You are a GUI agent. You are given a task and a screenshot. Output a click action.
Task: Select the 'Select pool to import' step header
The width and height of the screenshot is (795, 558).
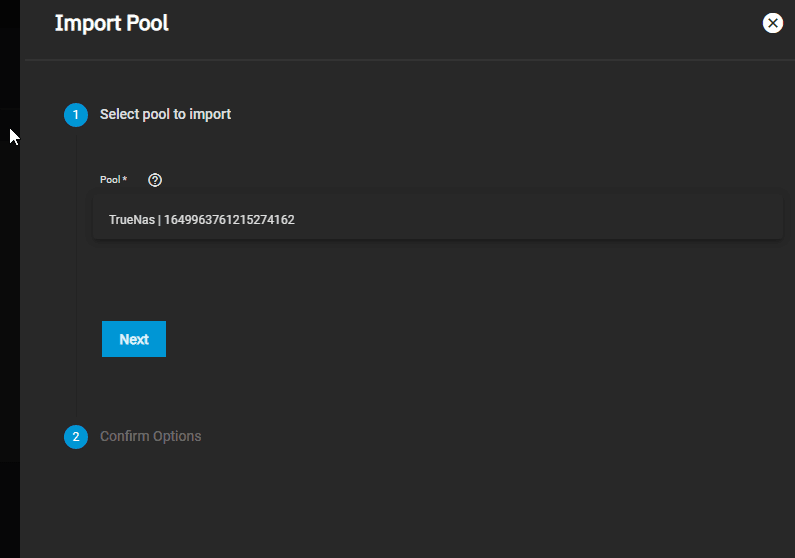[x=165, y=114]
